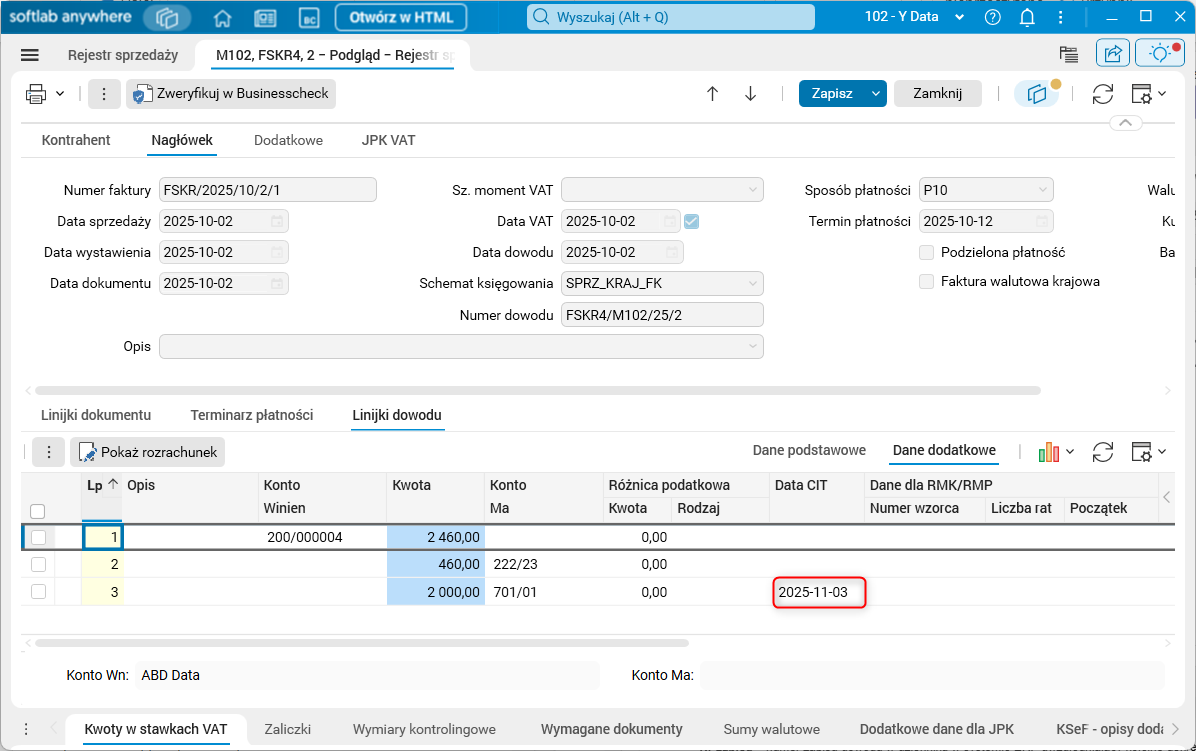Screen dimensions: 1196x751
Task: Click Data CIT cell 2025-11-03
Action: (x=818, y=592)
